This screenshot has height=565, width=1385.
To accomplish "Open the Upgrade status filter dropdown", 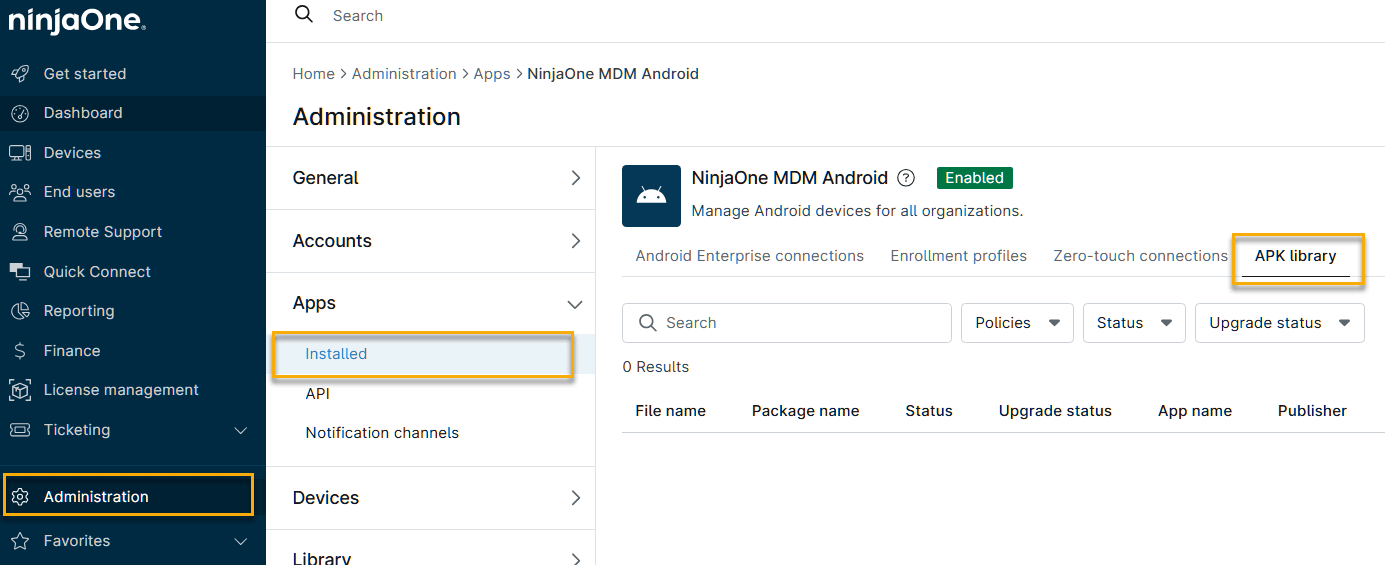I will pyautogui.click(x=1280, y=323).
